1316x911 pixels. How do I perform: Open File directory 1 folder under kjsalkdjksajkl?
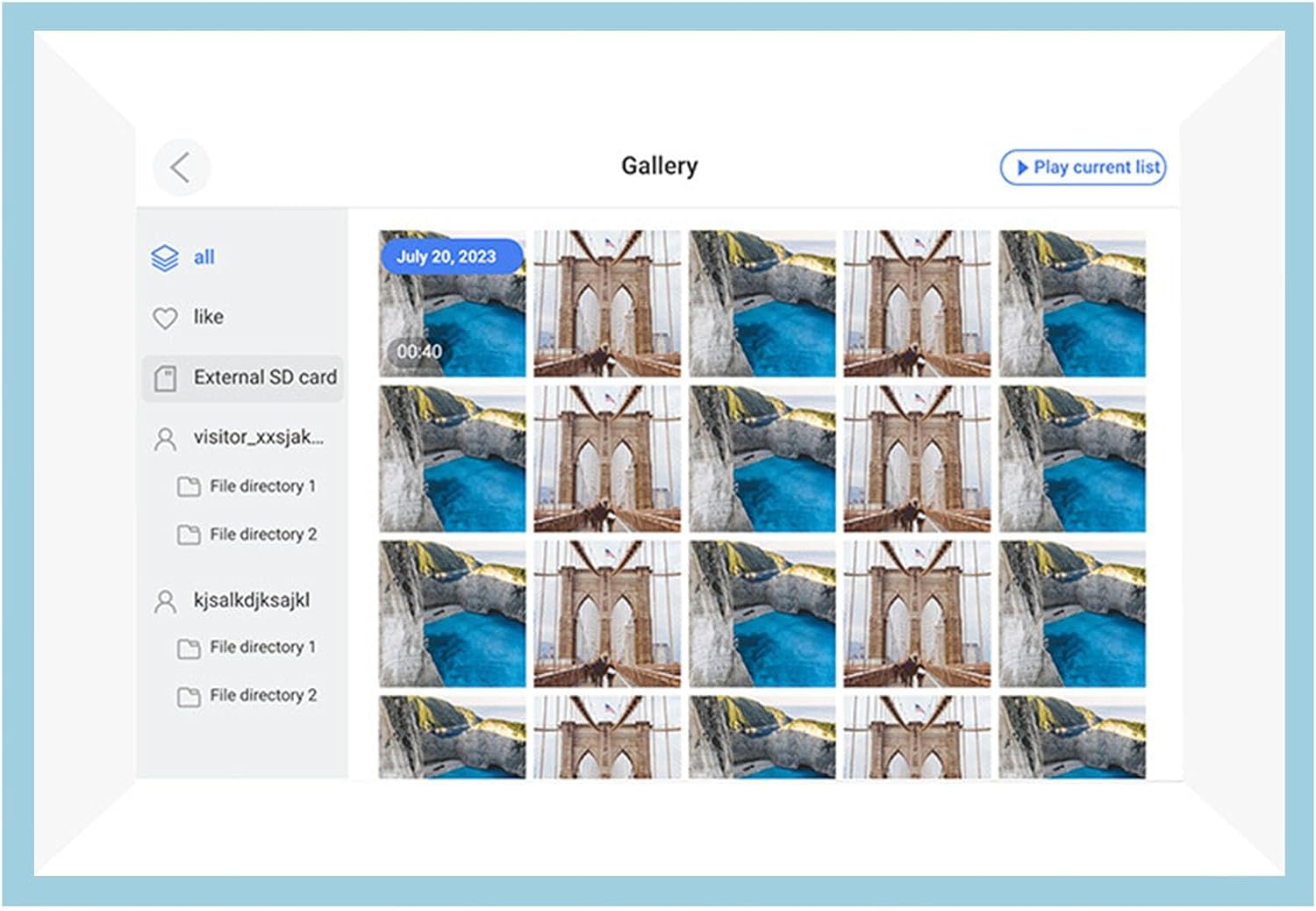tap(189, 649)
